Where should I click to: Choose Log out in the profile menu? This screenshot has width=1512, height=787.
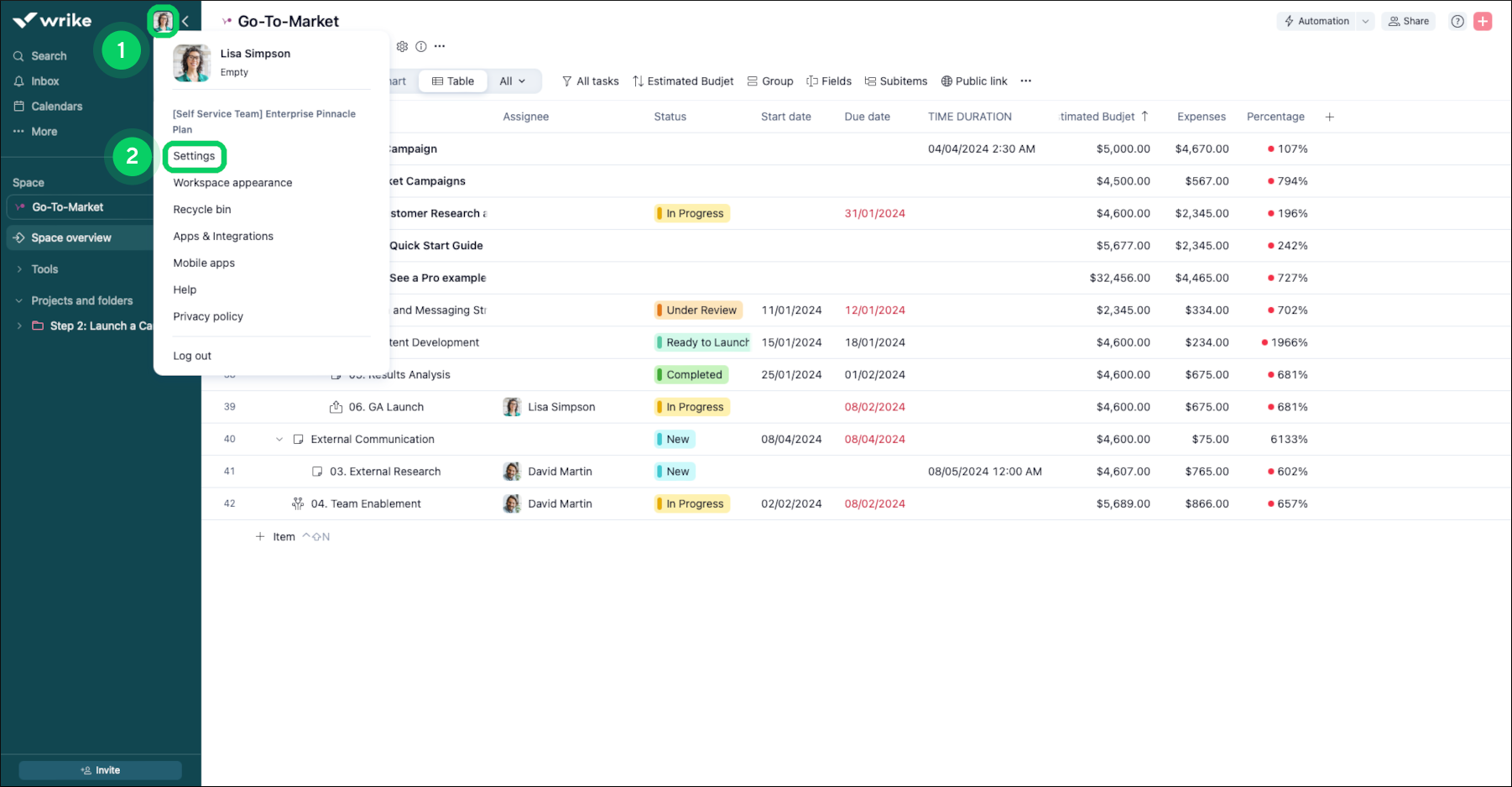(x=192, y=356)
